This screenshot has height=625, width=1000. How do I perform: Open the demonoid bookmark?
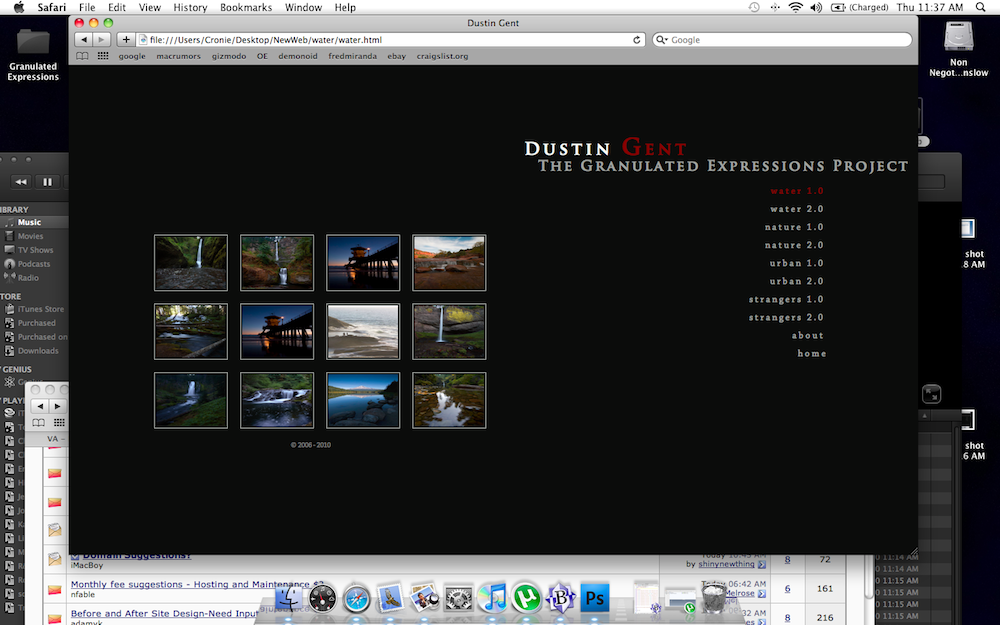[x=298, y=56]
